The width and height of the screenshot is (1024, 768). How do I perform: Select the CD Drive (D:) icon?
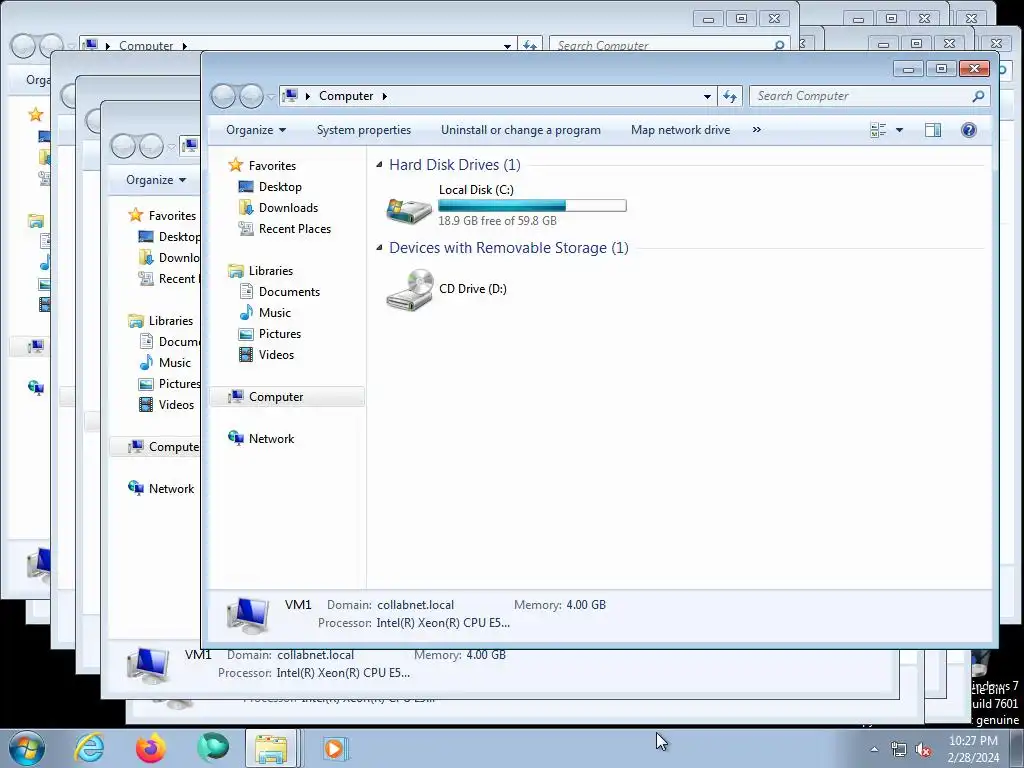pyautogui.click(x=409, y=290)
